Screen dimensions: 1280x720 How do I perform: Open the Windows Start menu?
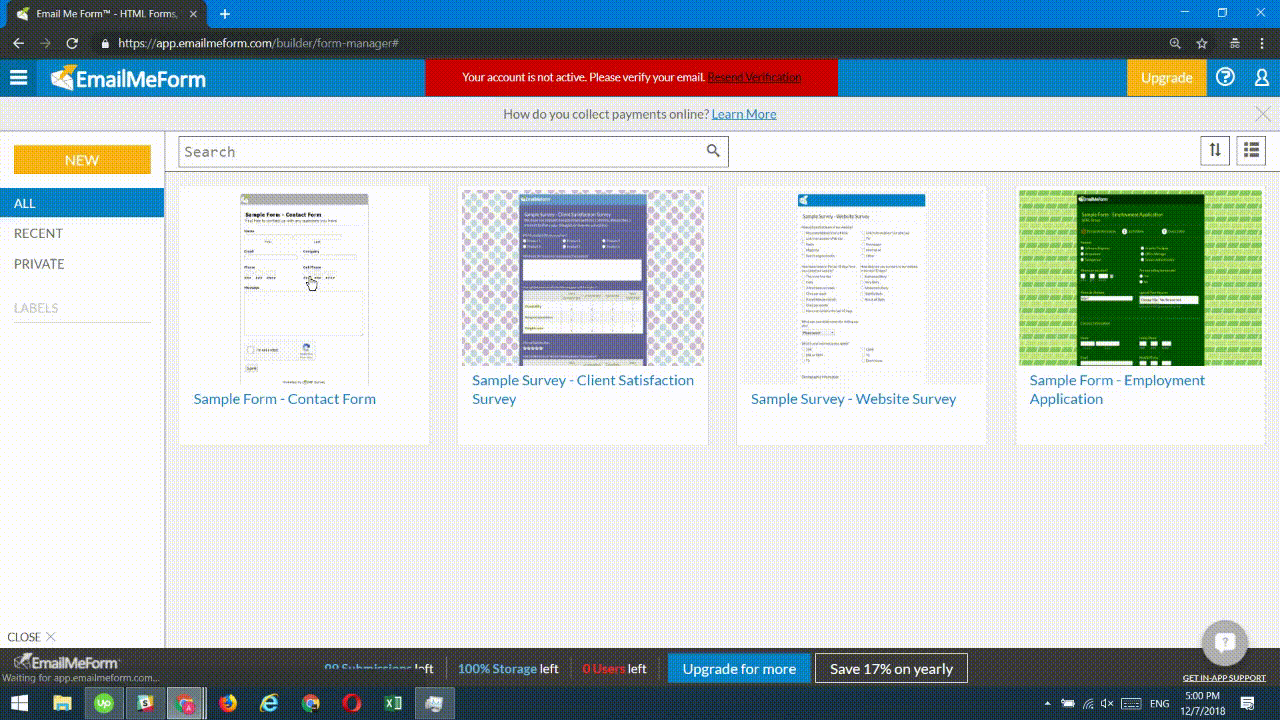tap(19, 703)
